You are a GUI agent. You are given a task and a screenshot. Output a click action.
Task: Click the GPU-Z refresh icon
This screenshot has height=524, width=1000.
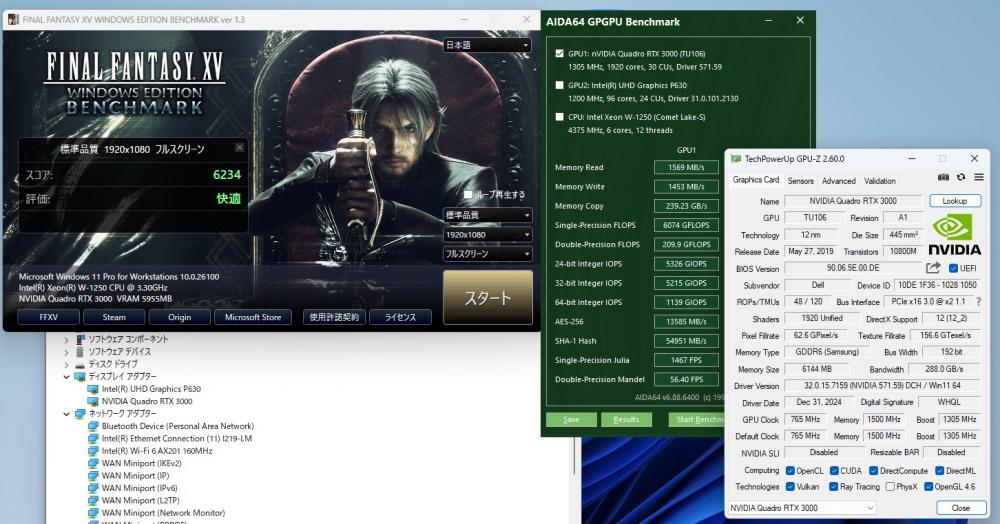coord(961,177)
